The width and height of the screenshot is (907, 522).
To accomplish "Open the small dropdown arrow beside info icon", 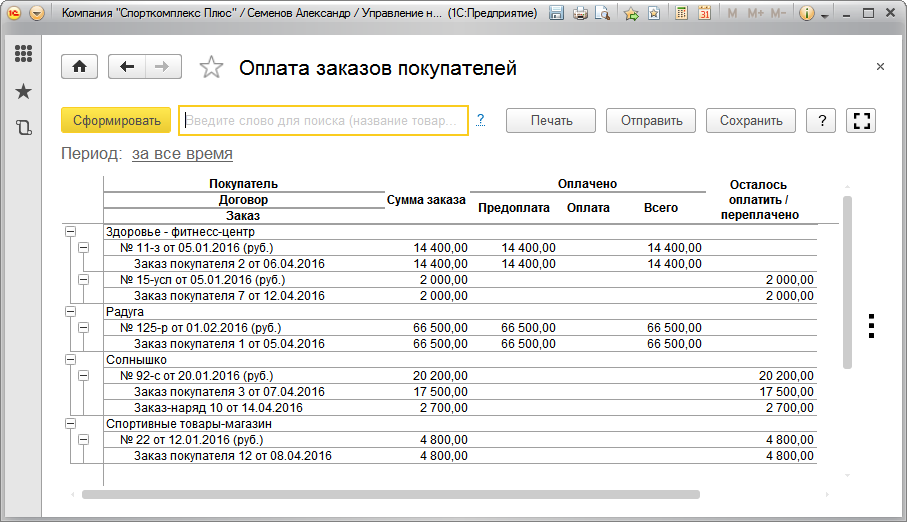I will [825, 16].
